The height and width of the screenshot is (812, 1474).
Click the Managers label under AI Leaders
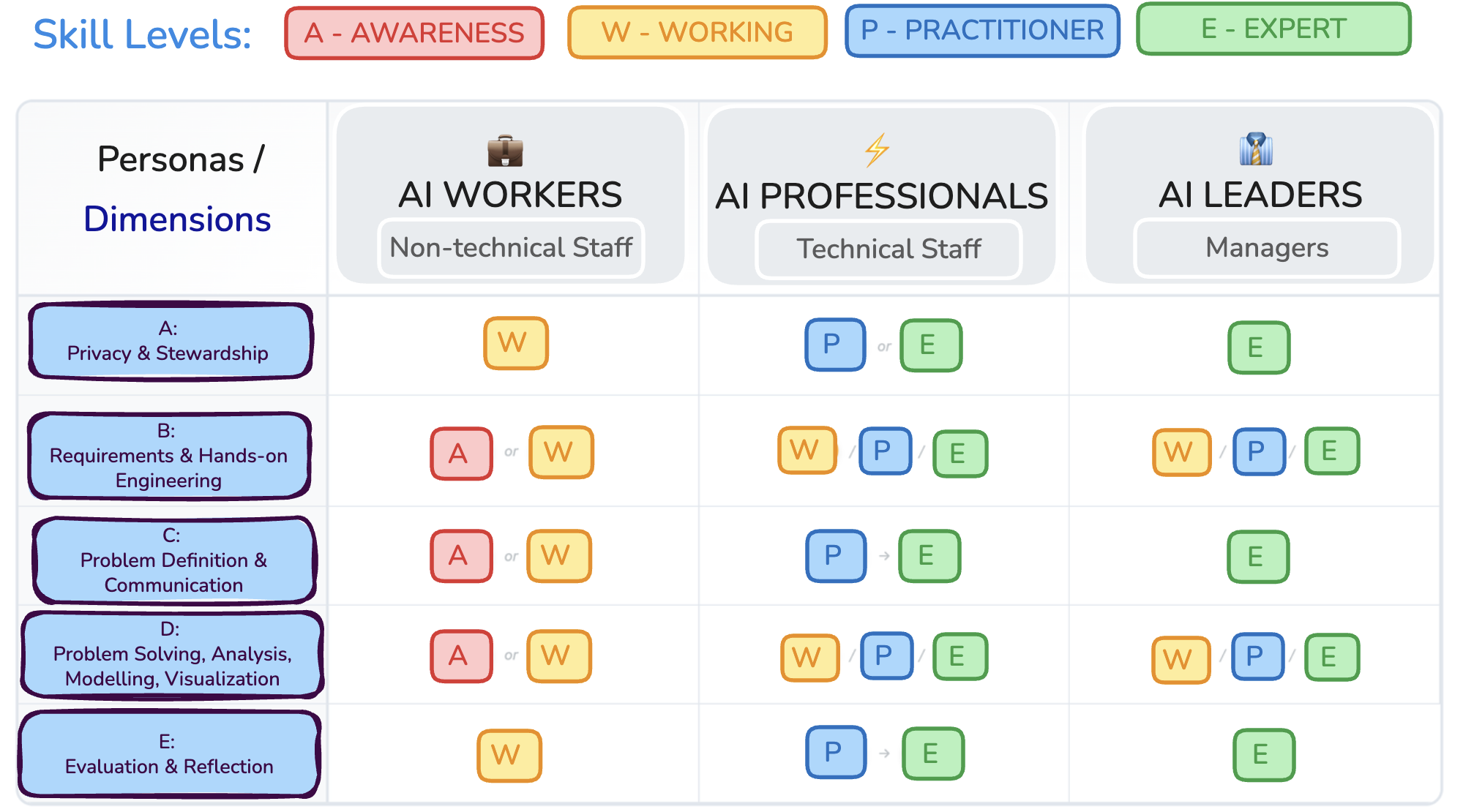point(1266,248)
